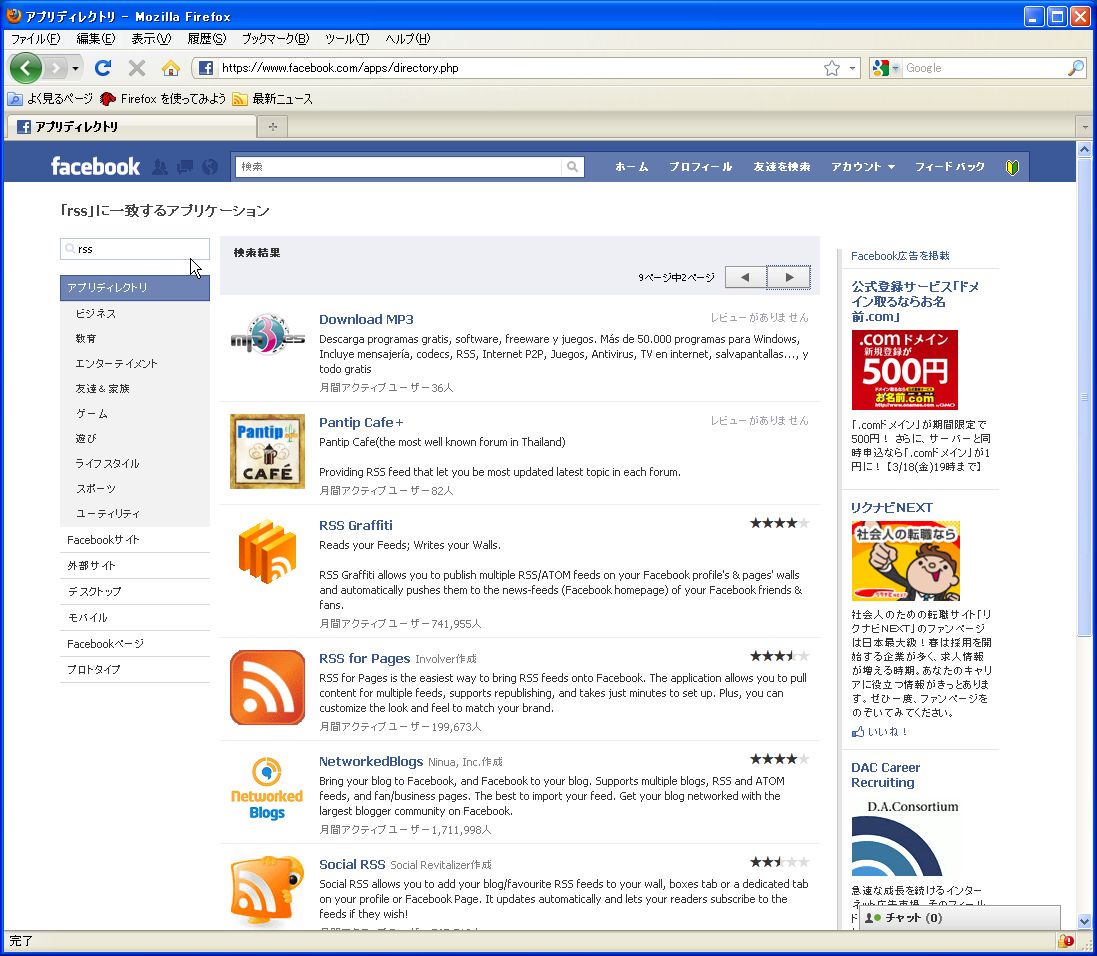This screenshot has width=1097, height=956.
Task: Open the address bar history dropdown
Action: [851, 68]
